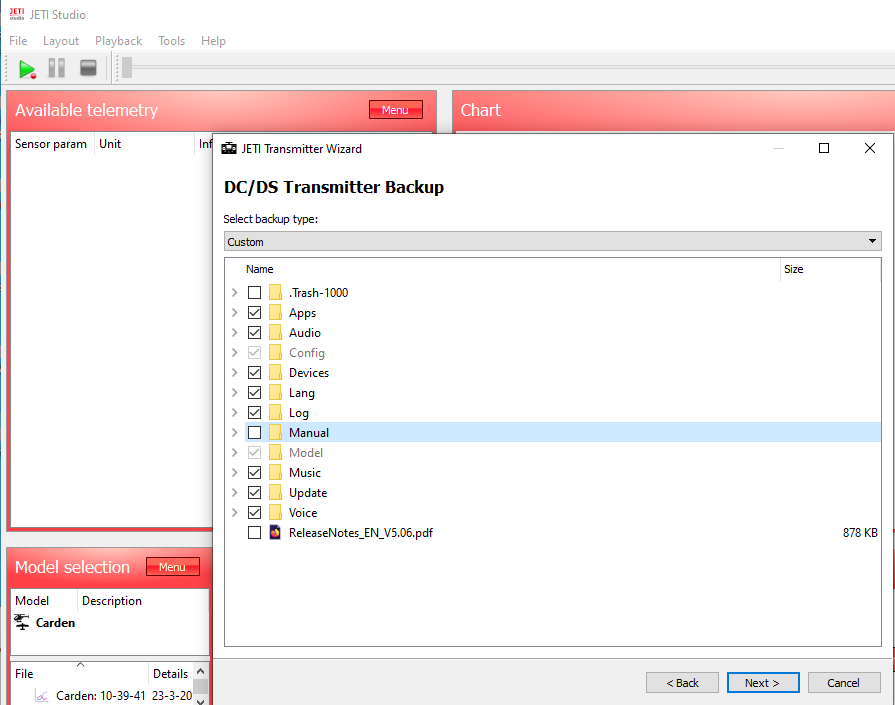The image size is (895, 705).
Task: Click the Lang folder icon
Action: 275,392
